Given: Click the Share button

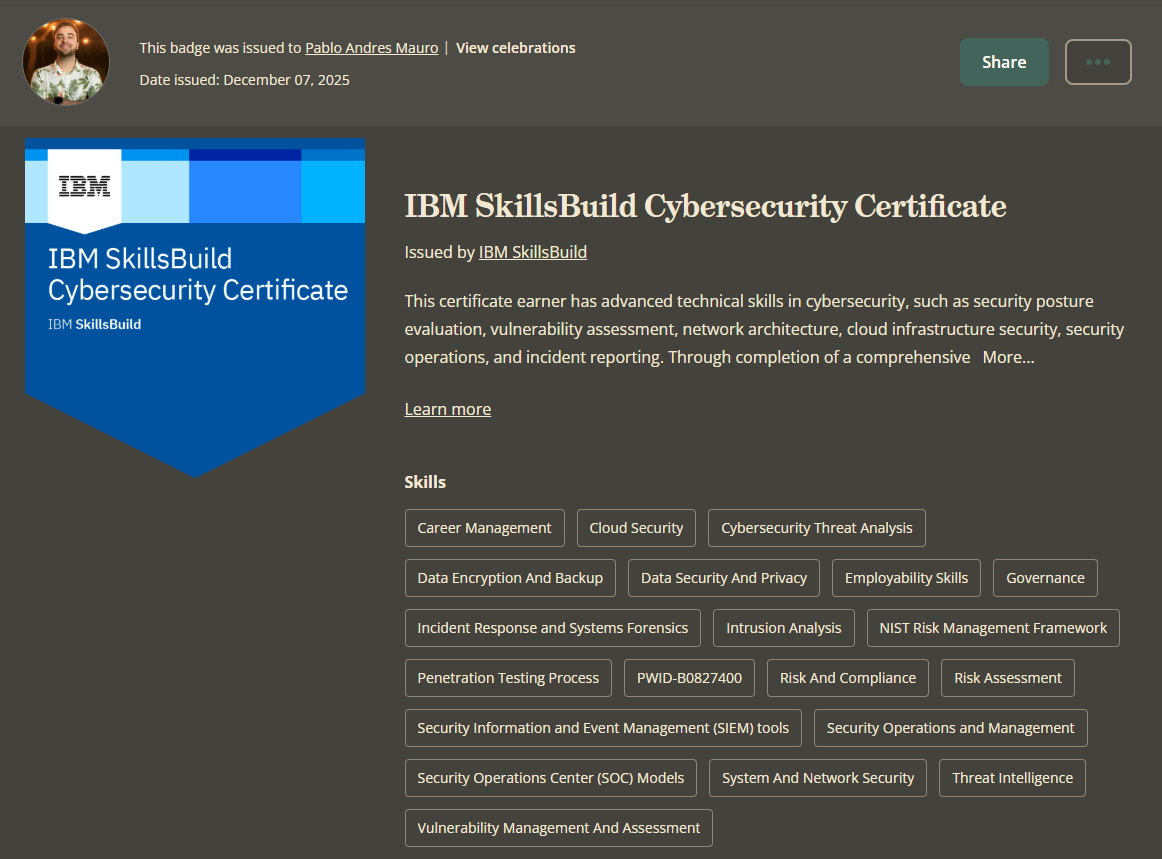Looking at the screenshot, I should [1004, 62].
